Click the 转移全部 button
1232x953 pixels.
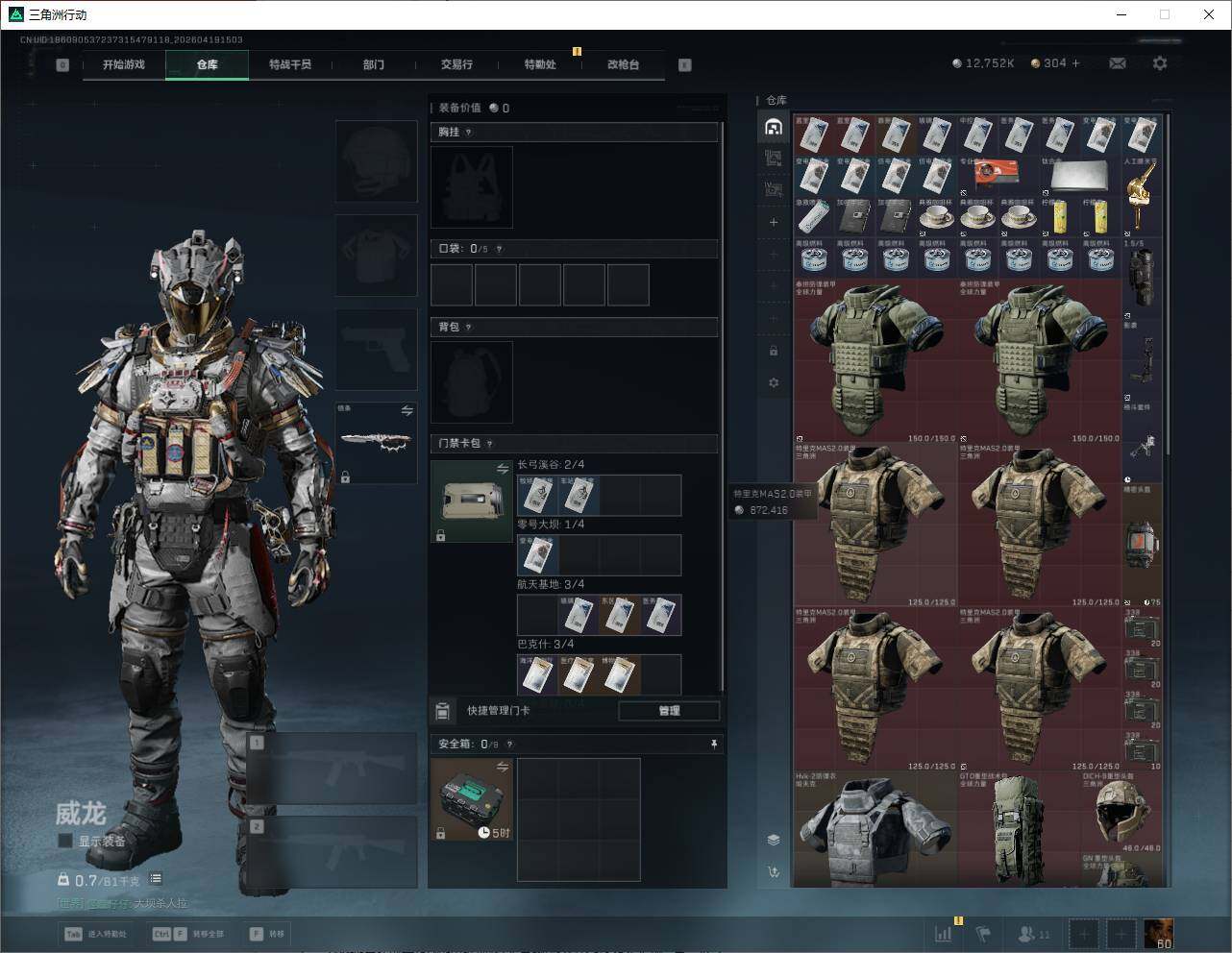click(188, 934)
